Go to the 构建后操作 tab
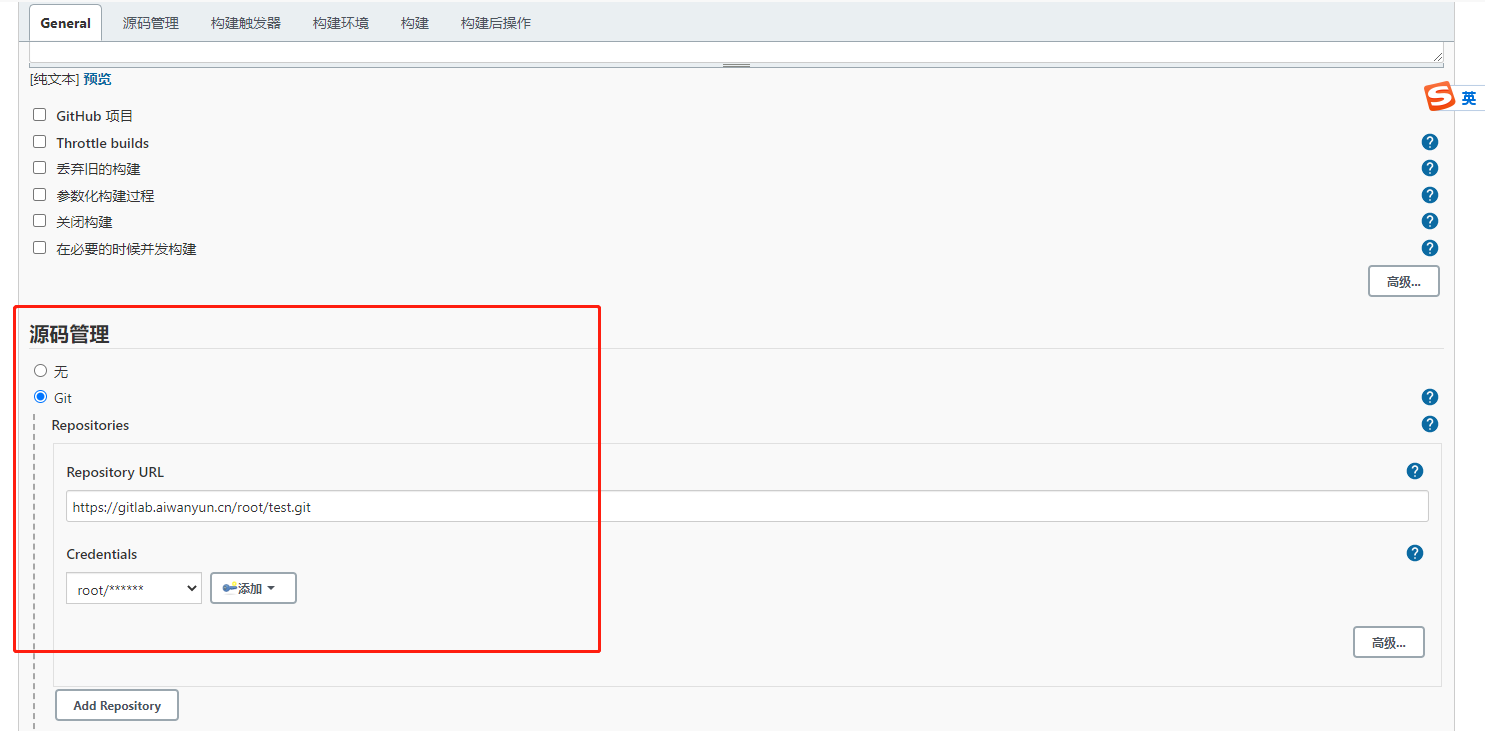Screen dimensions: 1485x731 coord(495,23)
